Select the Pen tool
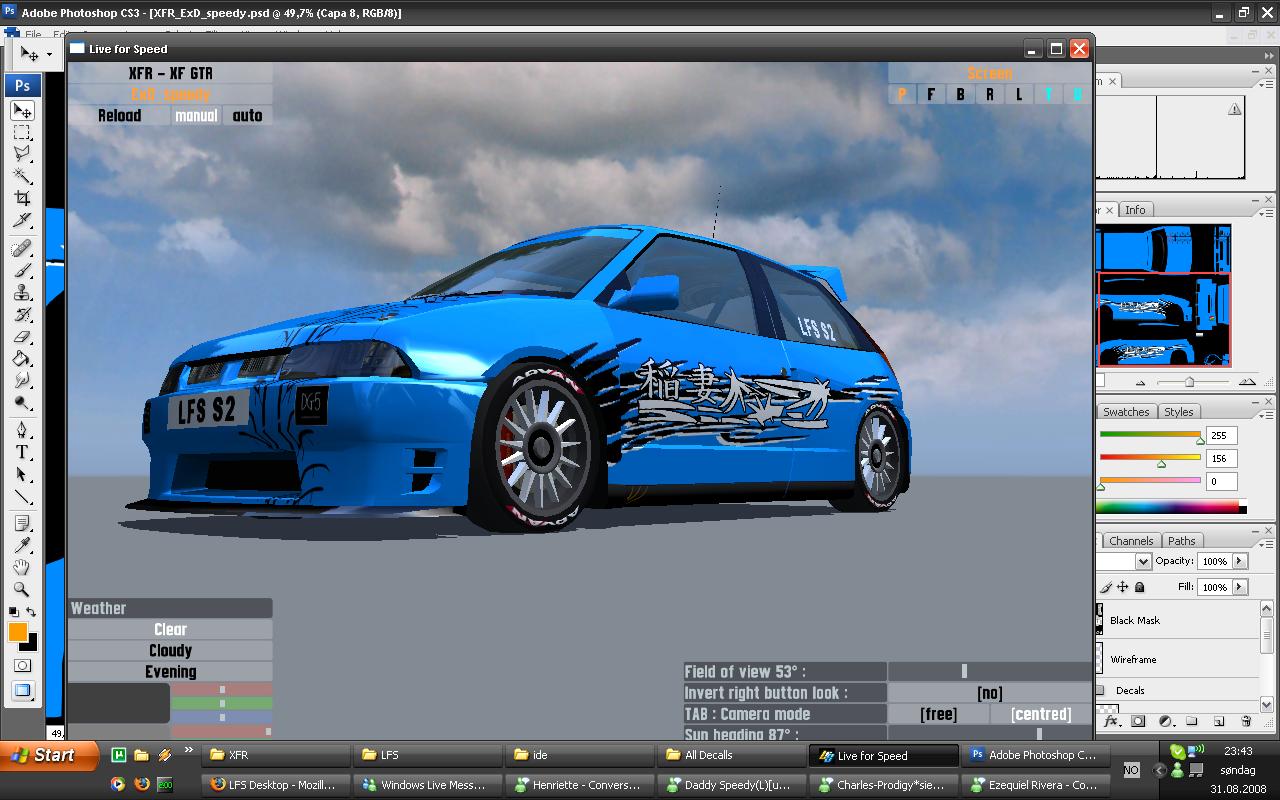The height and width of the screenshot is (800, 1280). 22,430
